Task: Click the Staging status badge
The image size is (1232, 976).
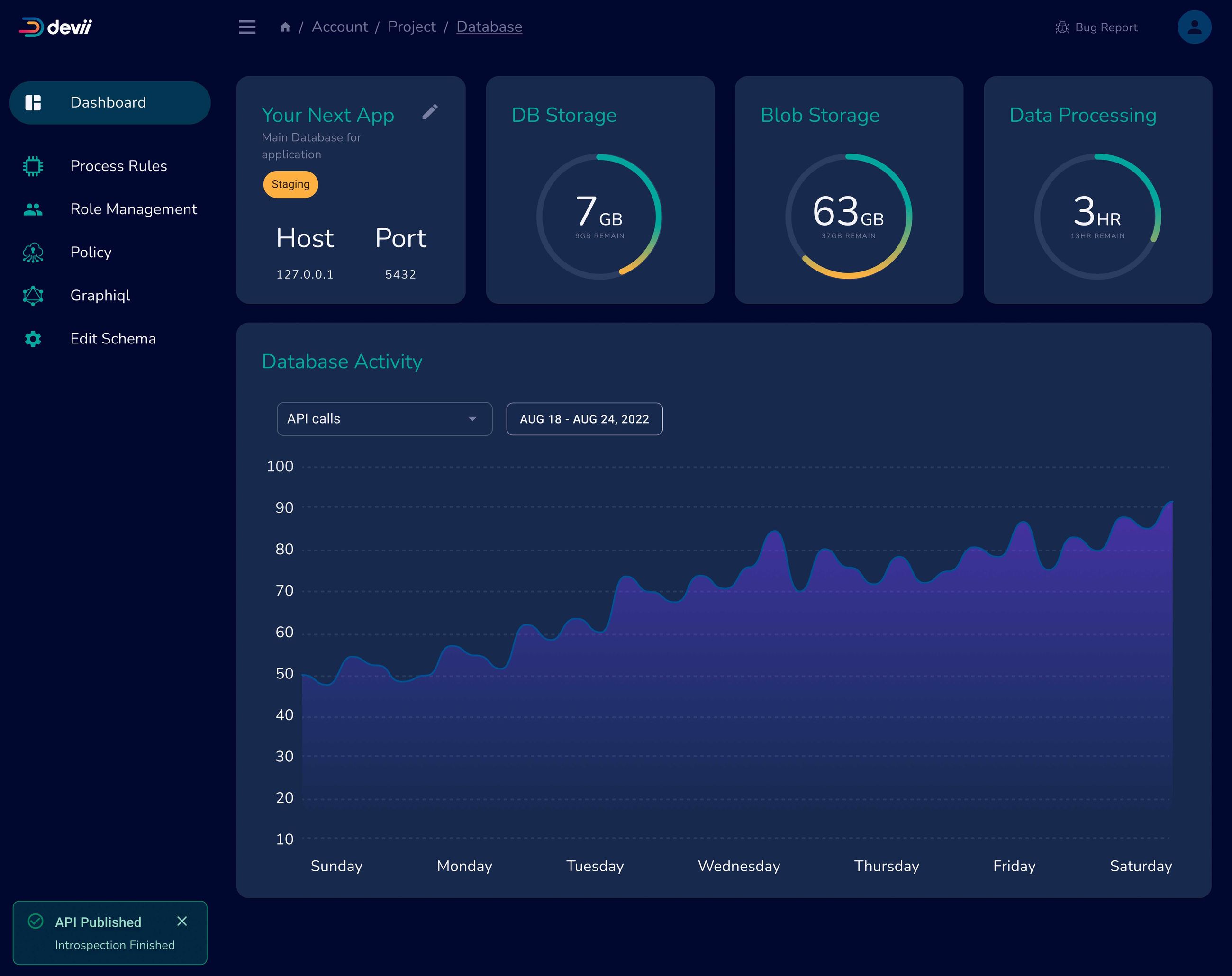Action: (290, 184)
